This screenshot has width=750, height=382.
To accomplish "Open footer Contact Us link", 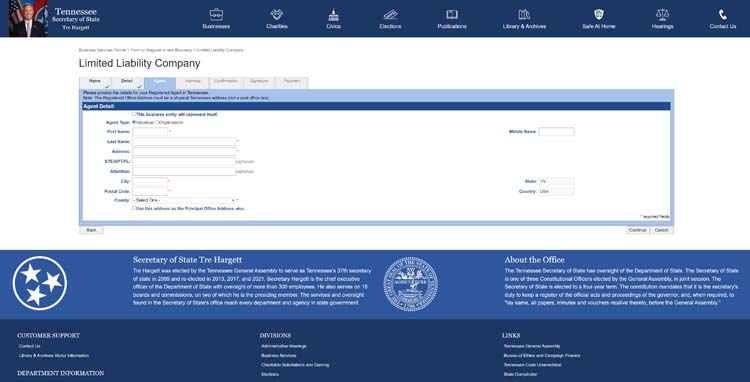I will (x=30, y=346).
